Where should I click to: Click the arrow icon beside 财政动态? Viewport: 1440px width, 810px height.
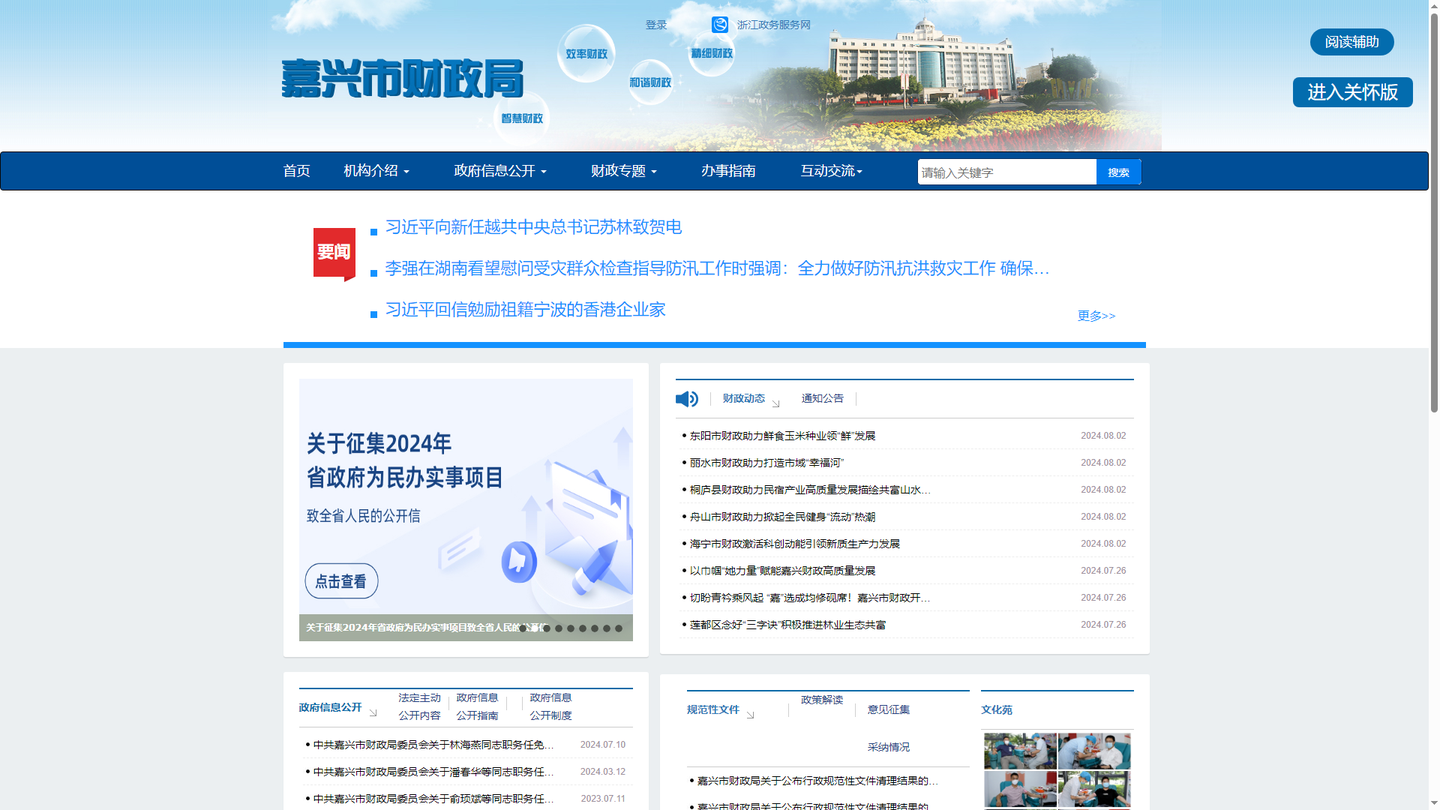(x=775, y=403)
